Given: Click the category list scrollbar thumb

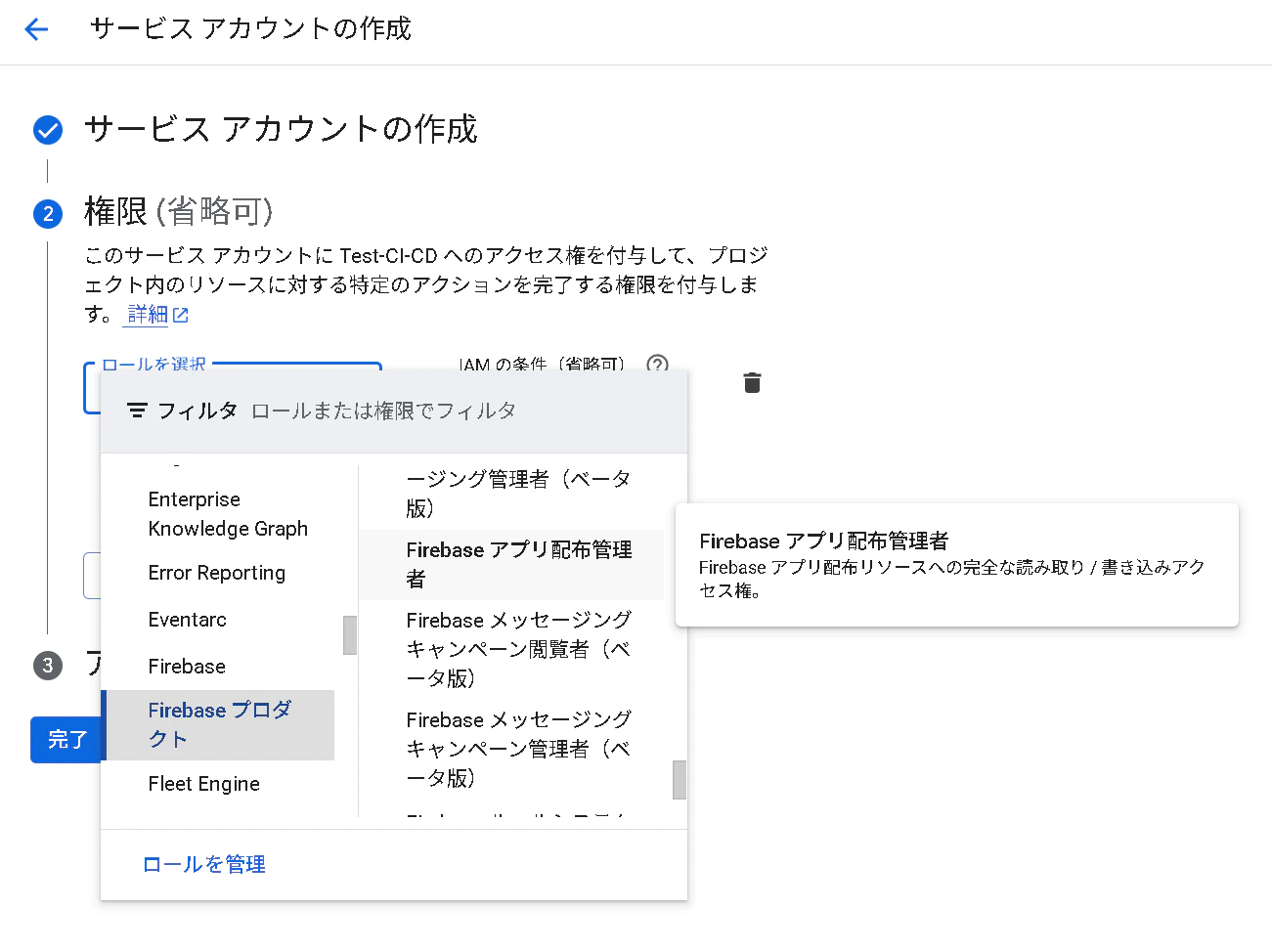Looking at the screenshot, I should tap(350, 635).
